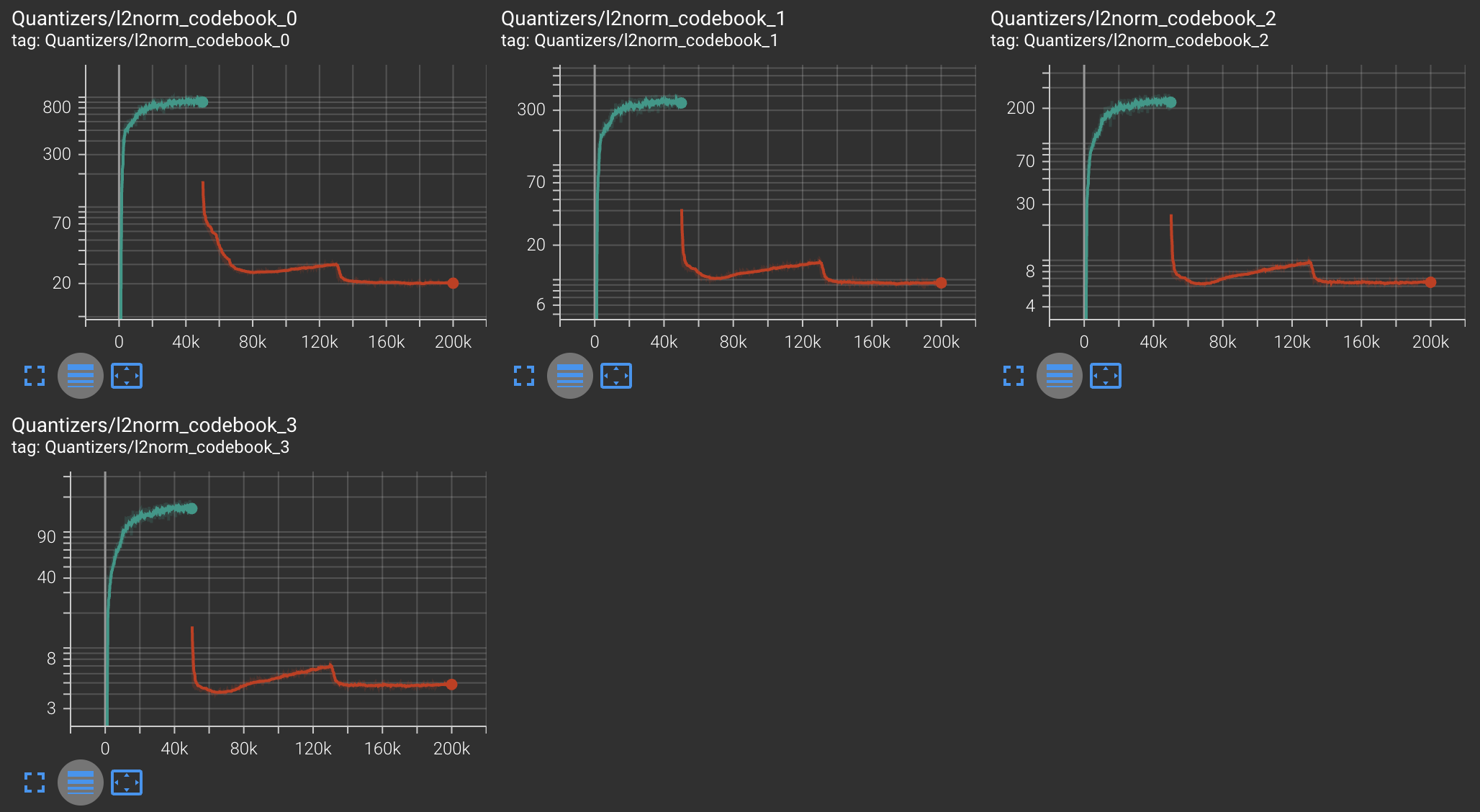Expand the l2norm_codebook_2 chart to full size
Viewport: 1480px width, 812px height.
[x=1014, y=376]
